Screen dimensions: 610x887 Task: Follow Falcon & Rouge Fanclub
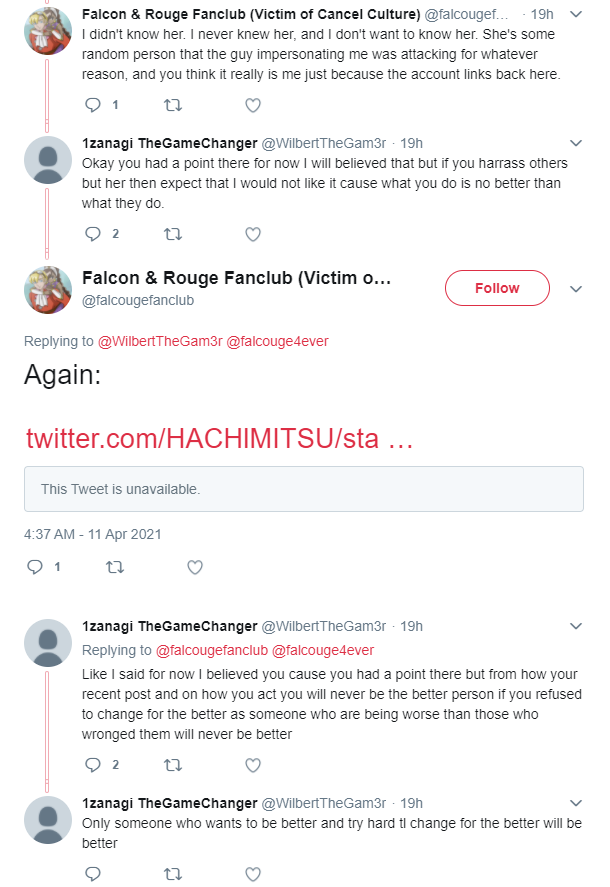coord(497,288)
